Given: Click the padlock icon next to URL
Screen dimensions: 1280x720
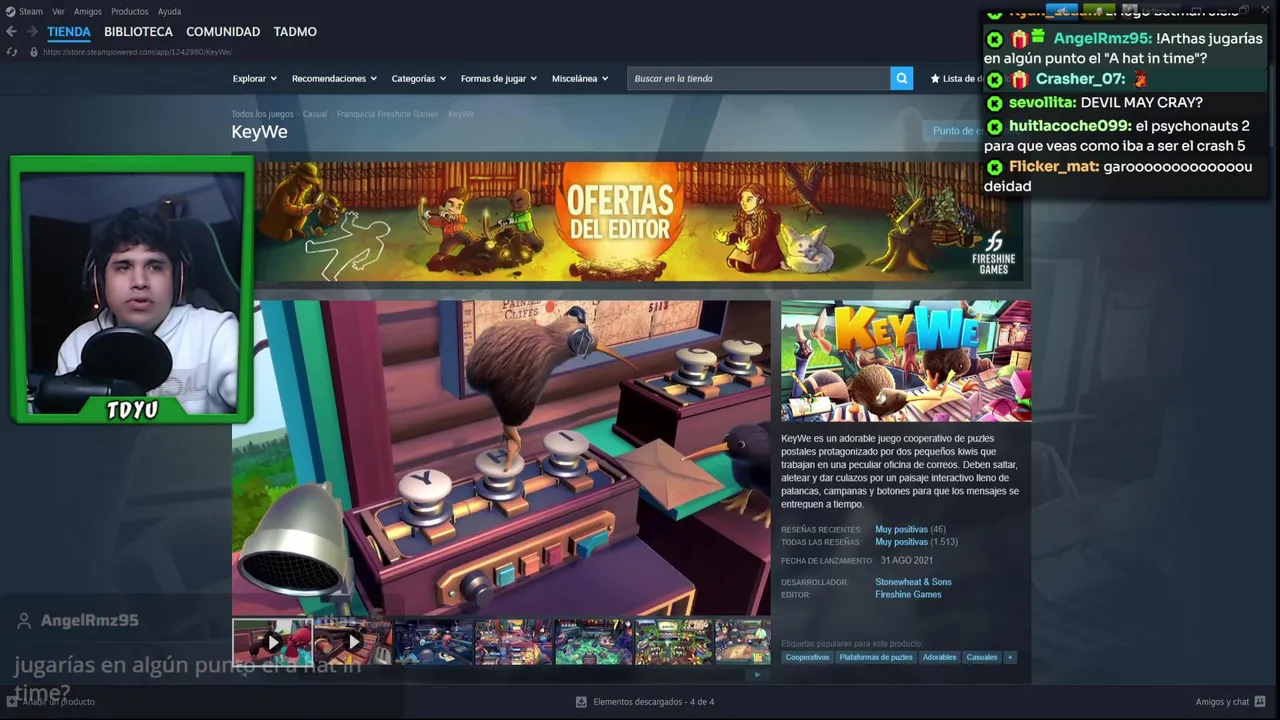Looking at the screenshot, I should 33,52.
